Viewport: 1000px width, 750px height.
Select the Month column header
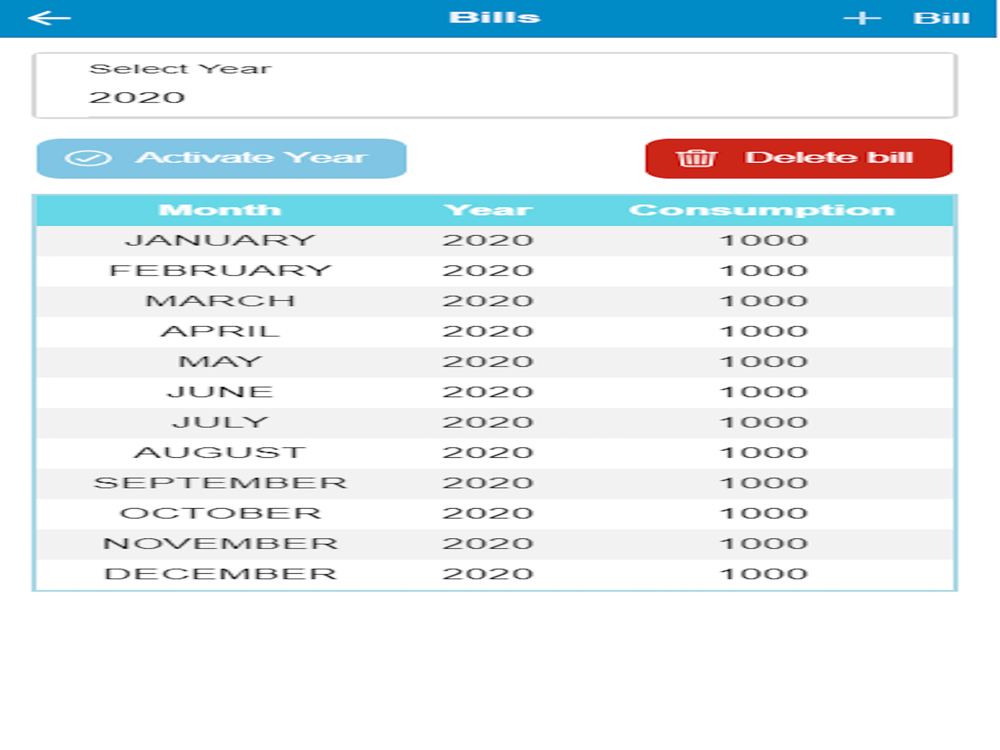(220, 210)
